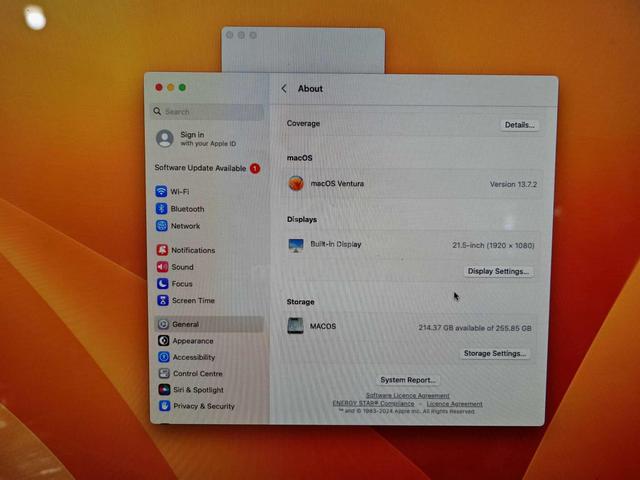Click 214.37 GB available storage text
Image resolution: width=640 pixels, height=480 pixels.
click(475, 328)
